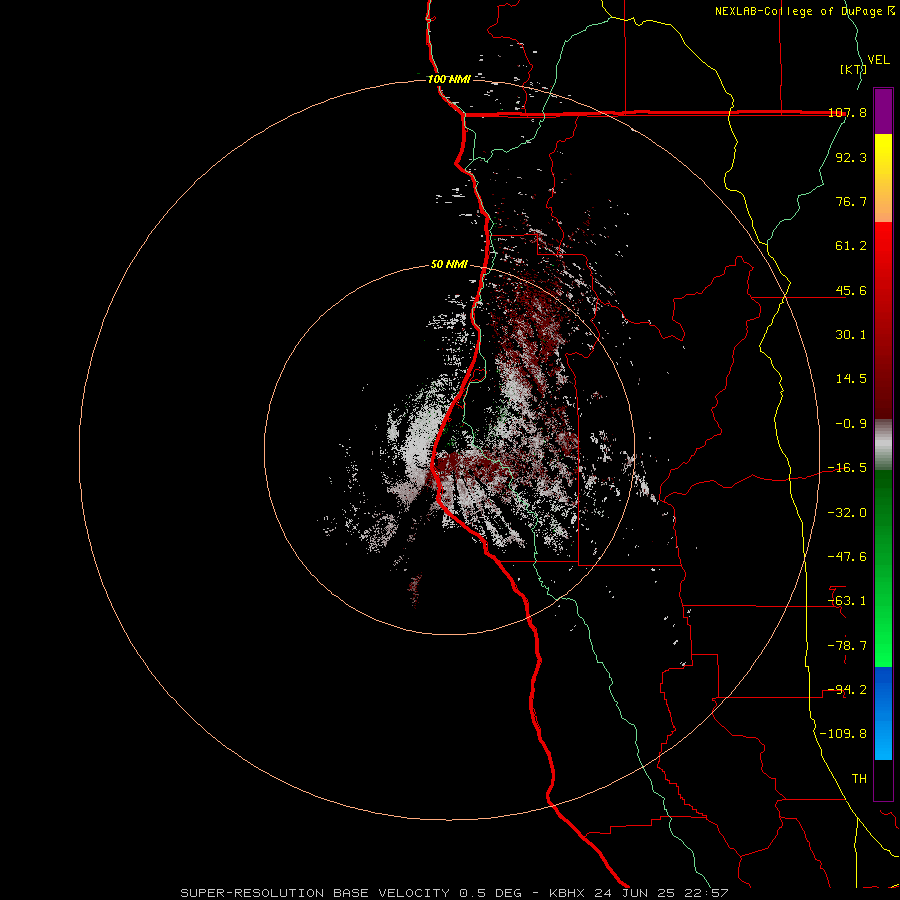Select the 30.1 scale value
Image resolution: width=900 pixels, height=900 pixels.
(851, 335)
